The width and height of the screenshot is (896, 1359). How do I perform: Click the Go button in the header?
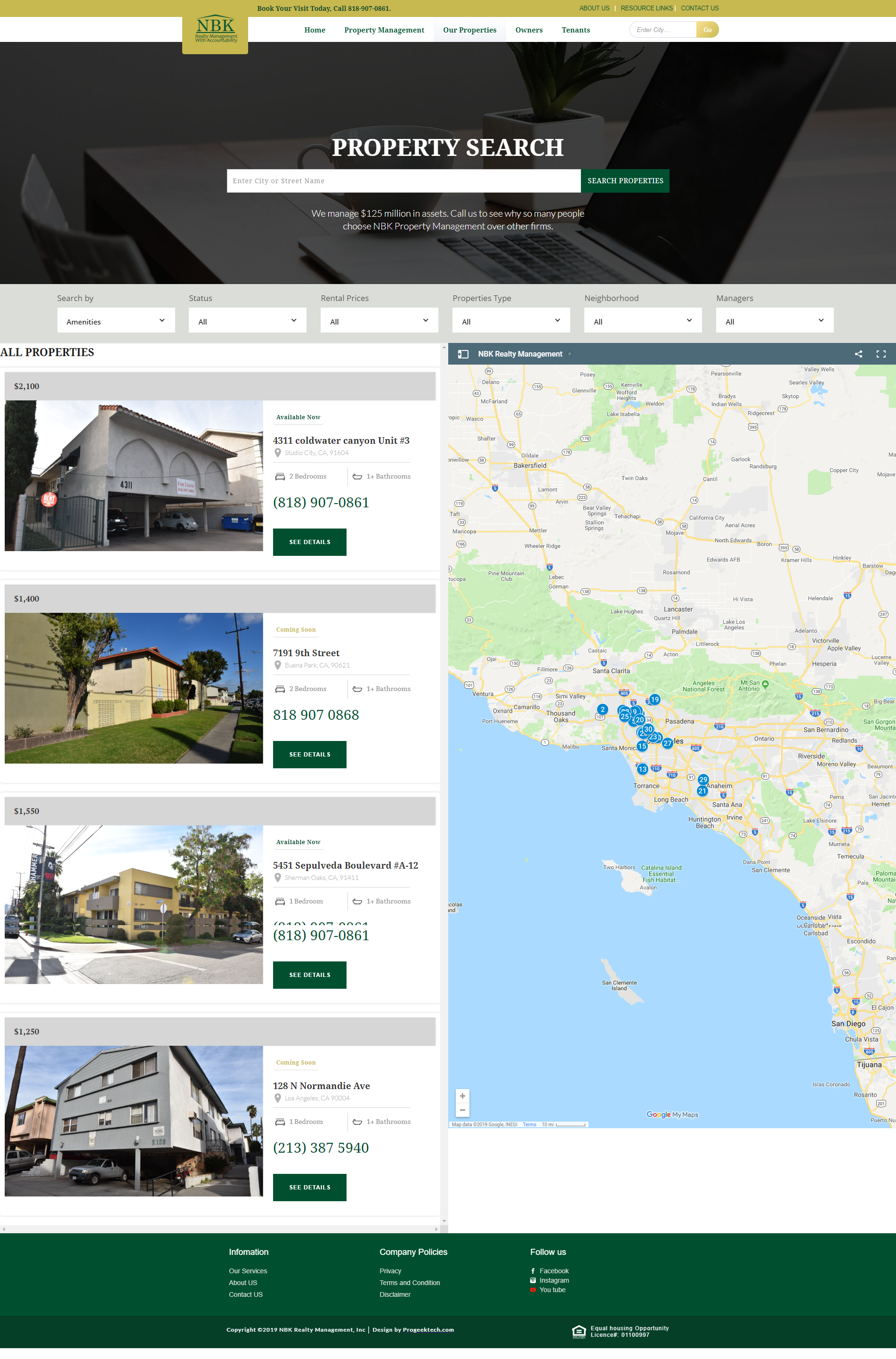click(x=707, y=30)
